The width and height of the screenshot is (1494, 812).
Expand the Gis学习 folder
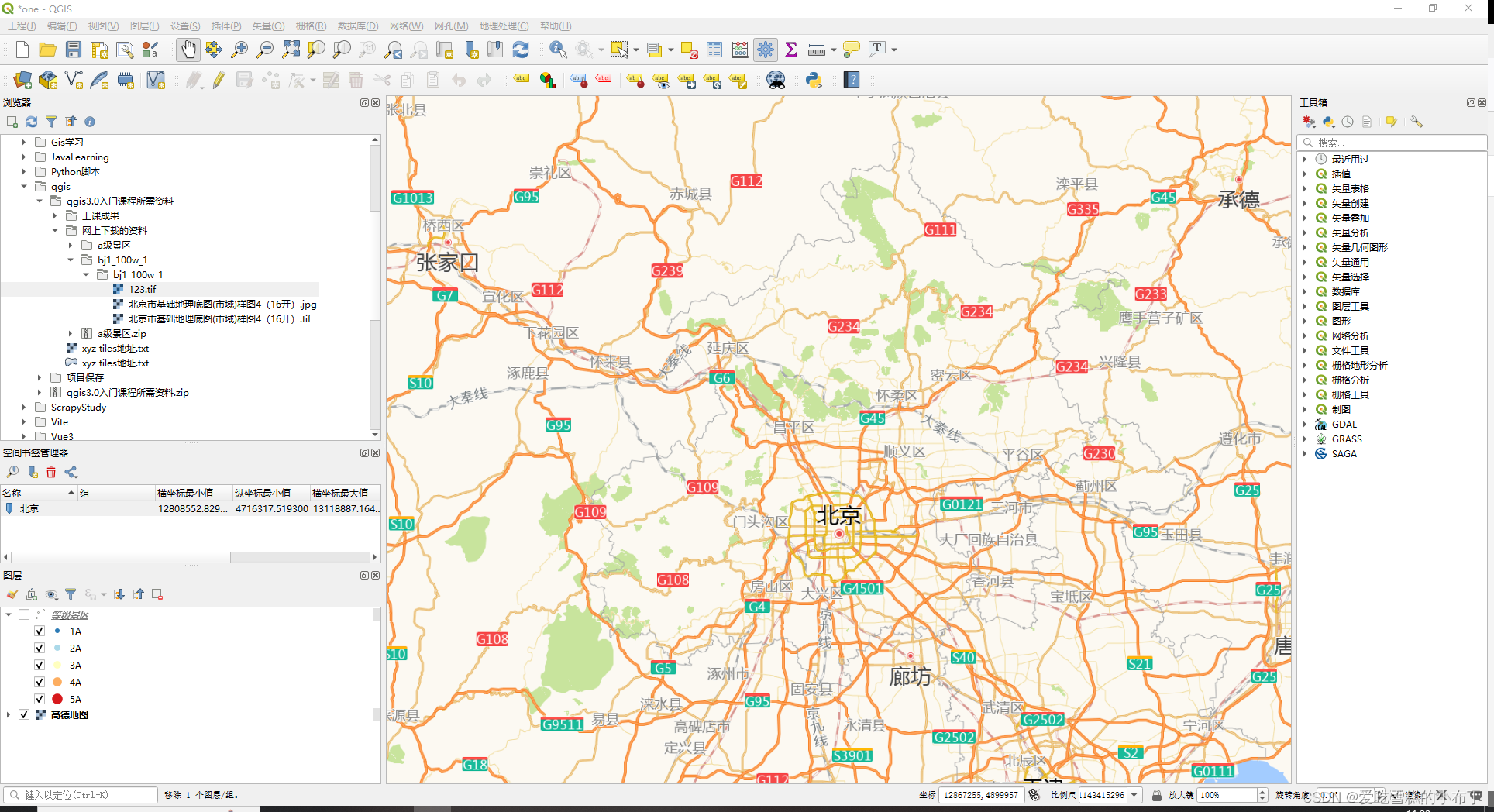[x=24, y=142]
